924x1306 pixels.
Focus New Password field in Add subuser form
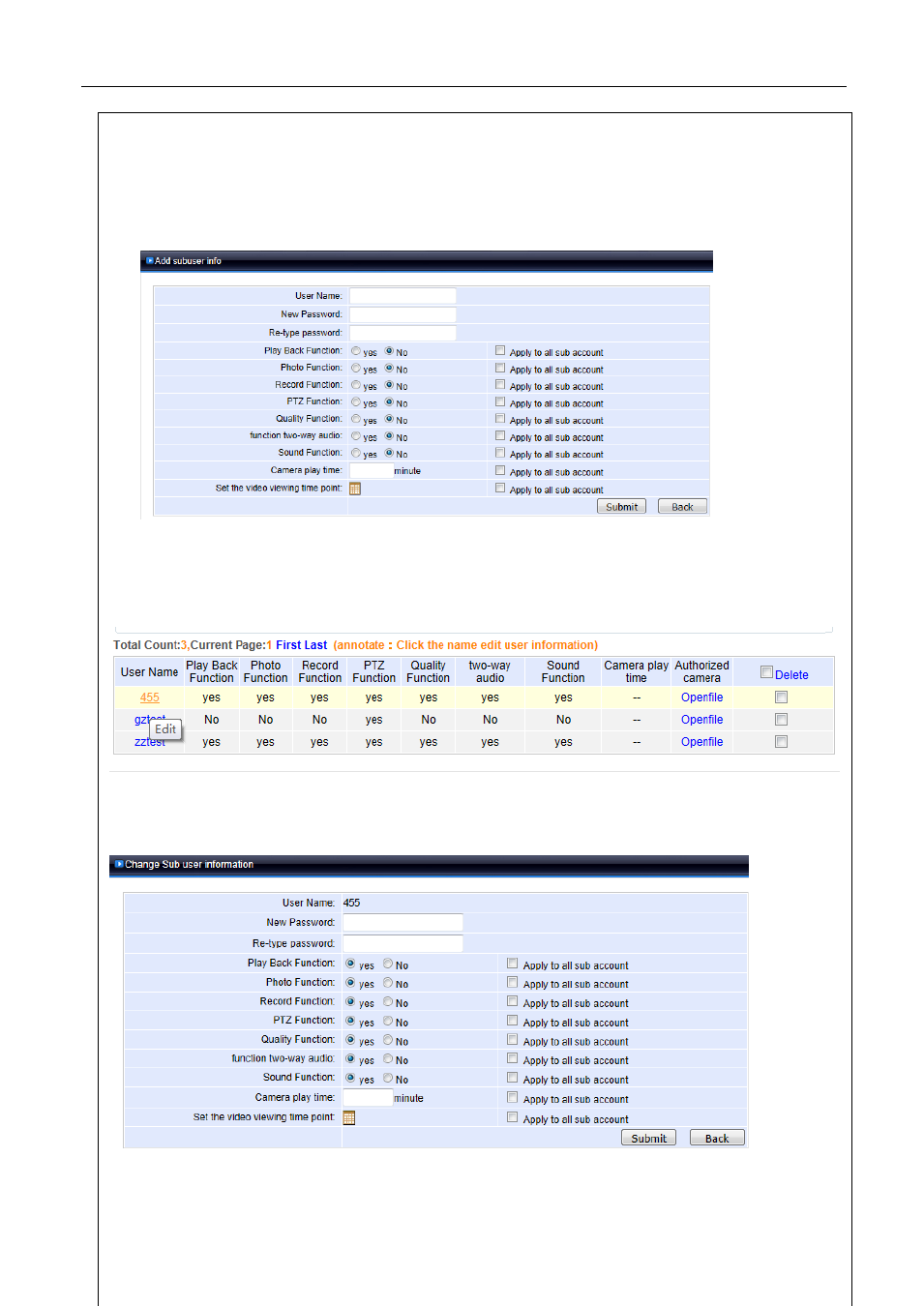[x=402, y=314]
